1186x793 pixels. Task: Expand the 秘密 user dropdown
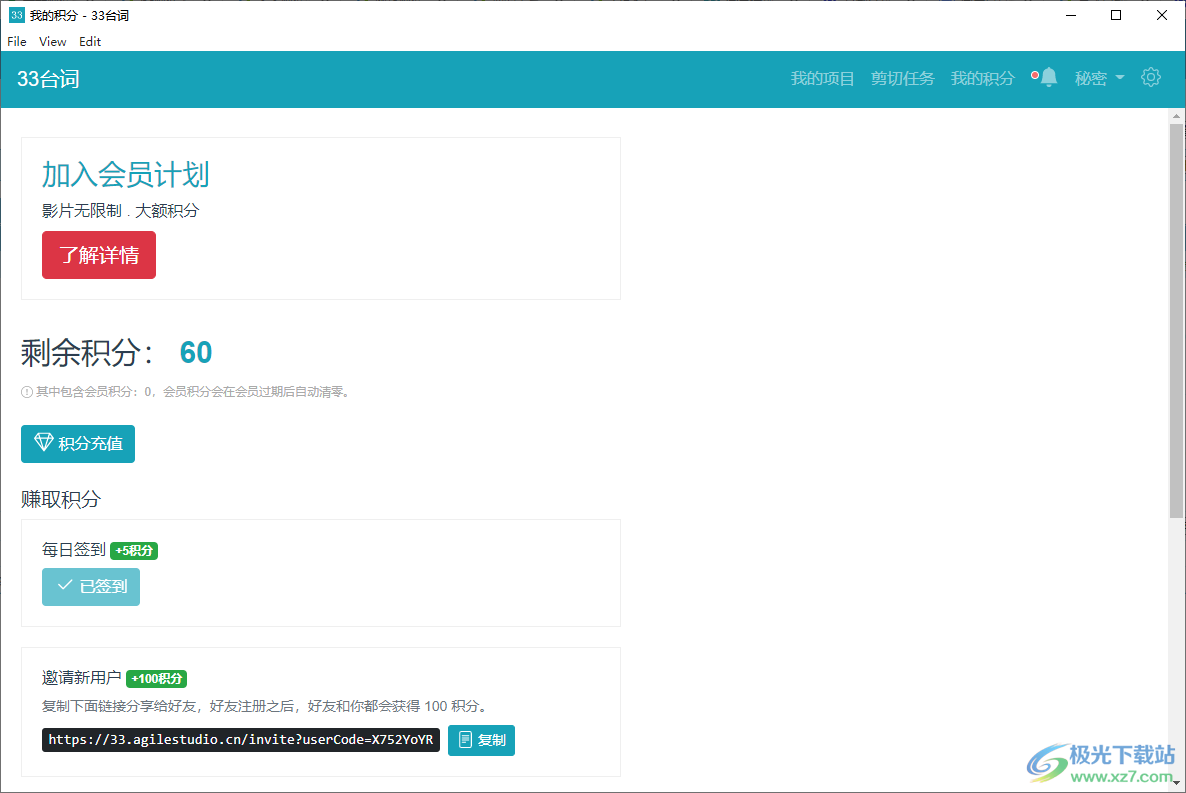[1099, 78]
